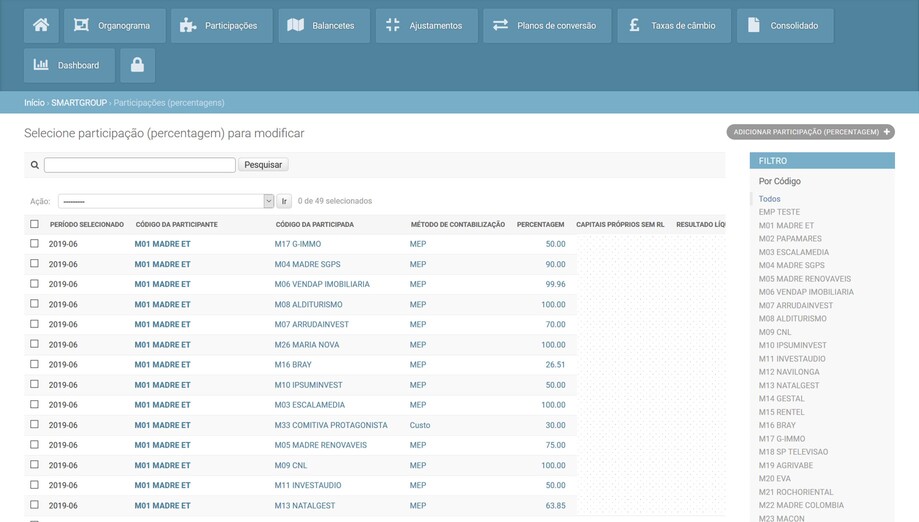919x522 pixels.
Task: Focus the search text field
Action: point(139,165)
